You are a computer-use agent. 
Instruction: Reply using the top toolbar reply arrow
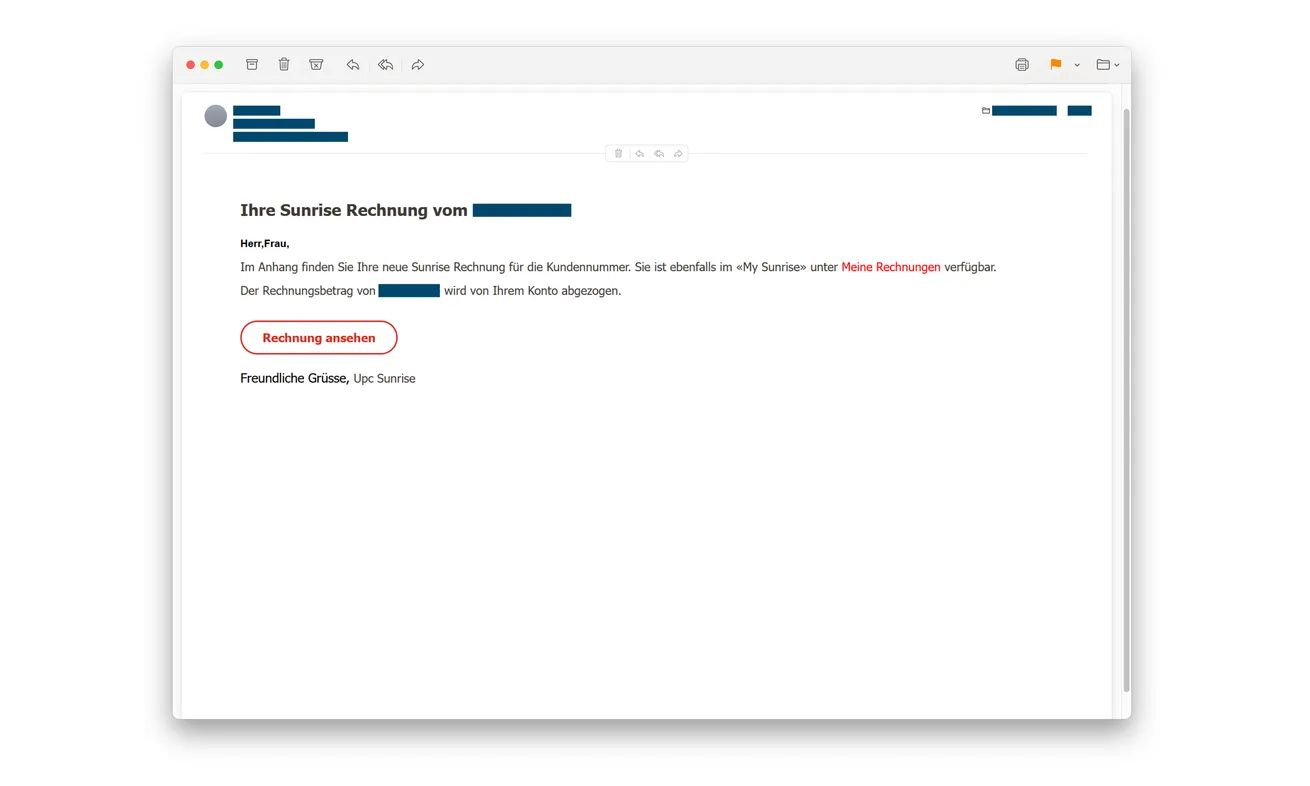353,65
